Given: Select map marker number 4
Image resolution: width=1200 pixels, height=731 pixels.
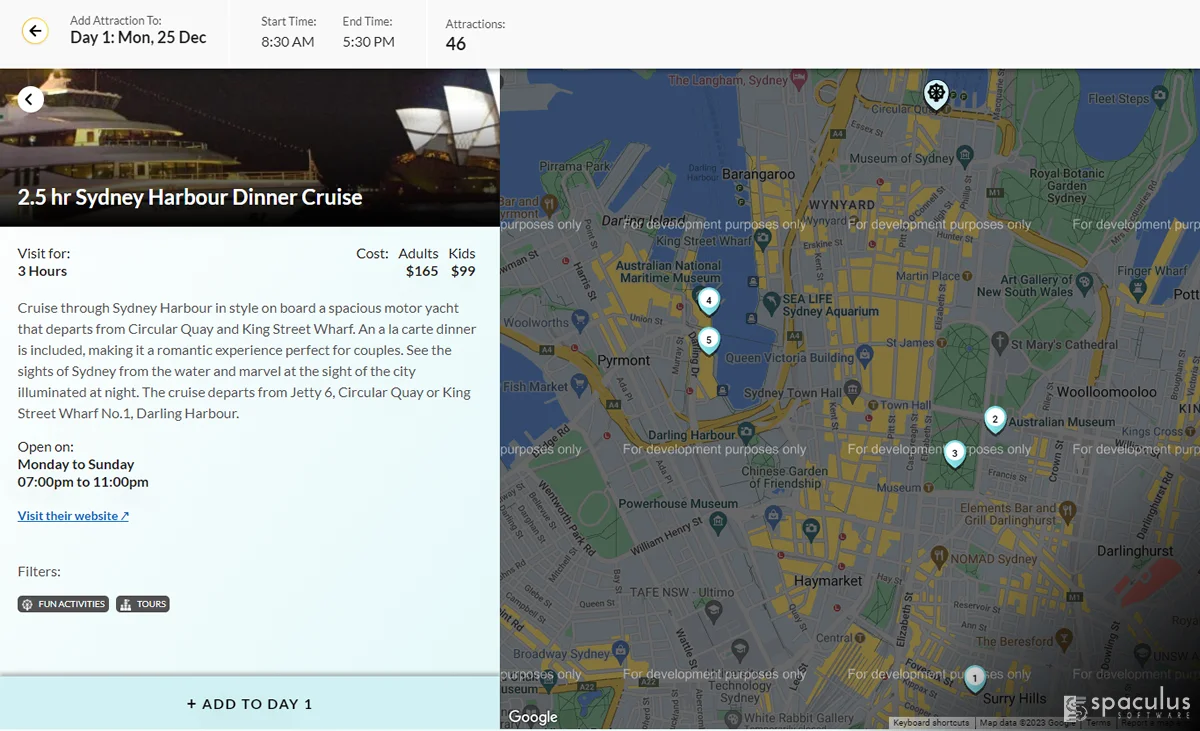Looking at the screenshot, I should pos(708,300).
